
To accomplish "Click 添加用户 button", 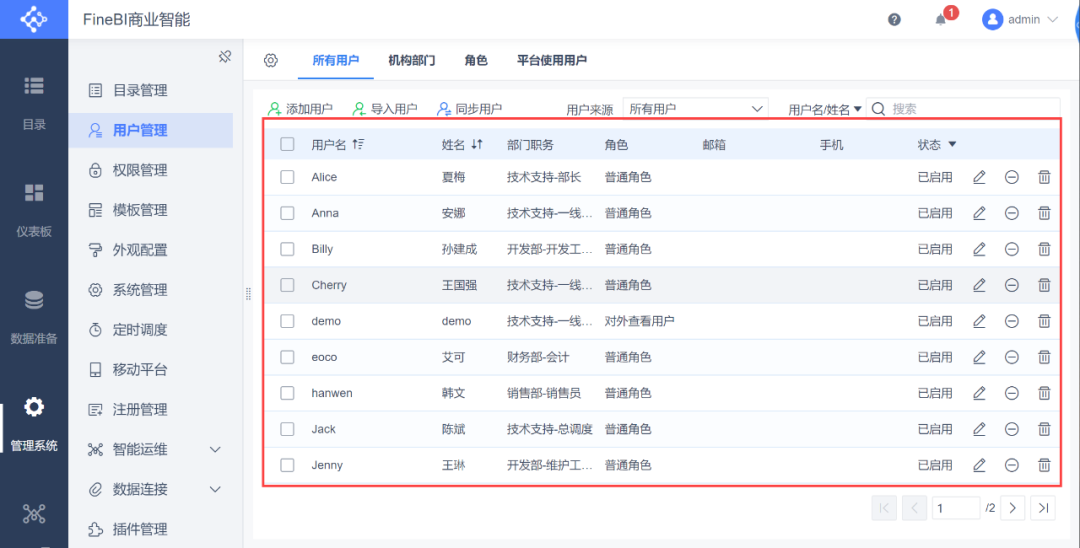I will tap(300, 109).
